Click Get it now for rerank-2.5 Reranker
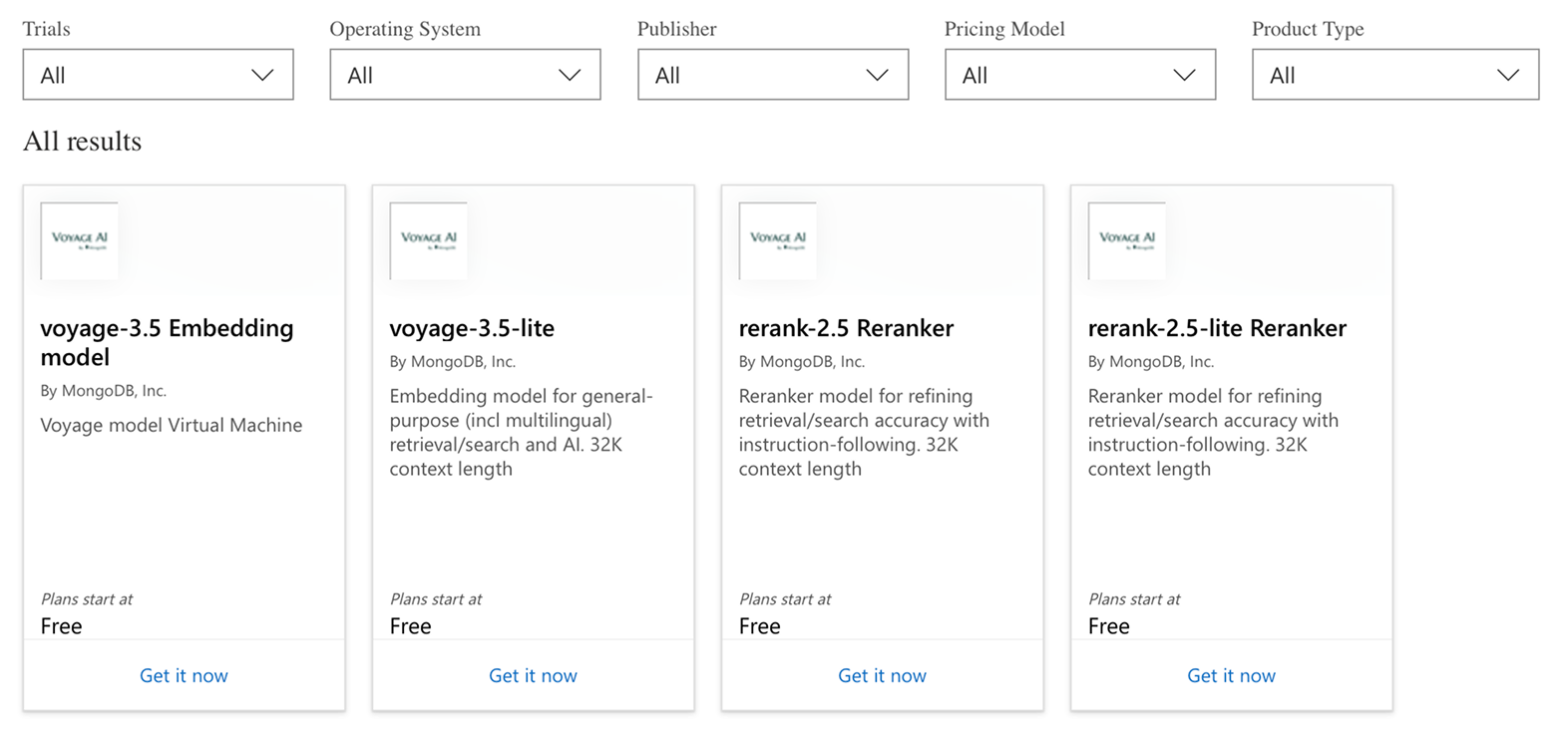 tap(882, 675)
